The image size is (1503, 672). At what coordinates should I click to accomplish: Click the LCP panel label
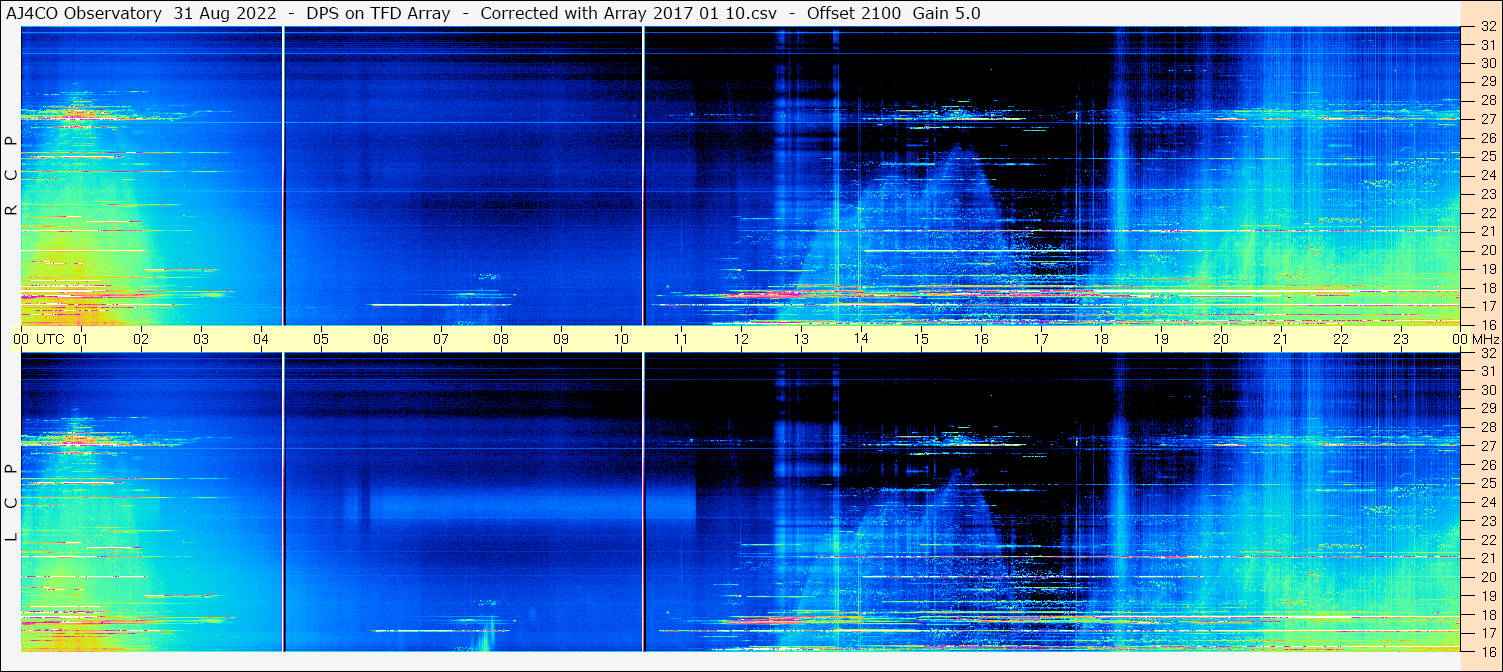11,503
